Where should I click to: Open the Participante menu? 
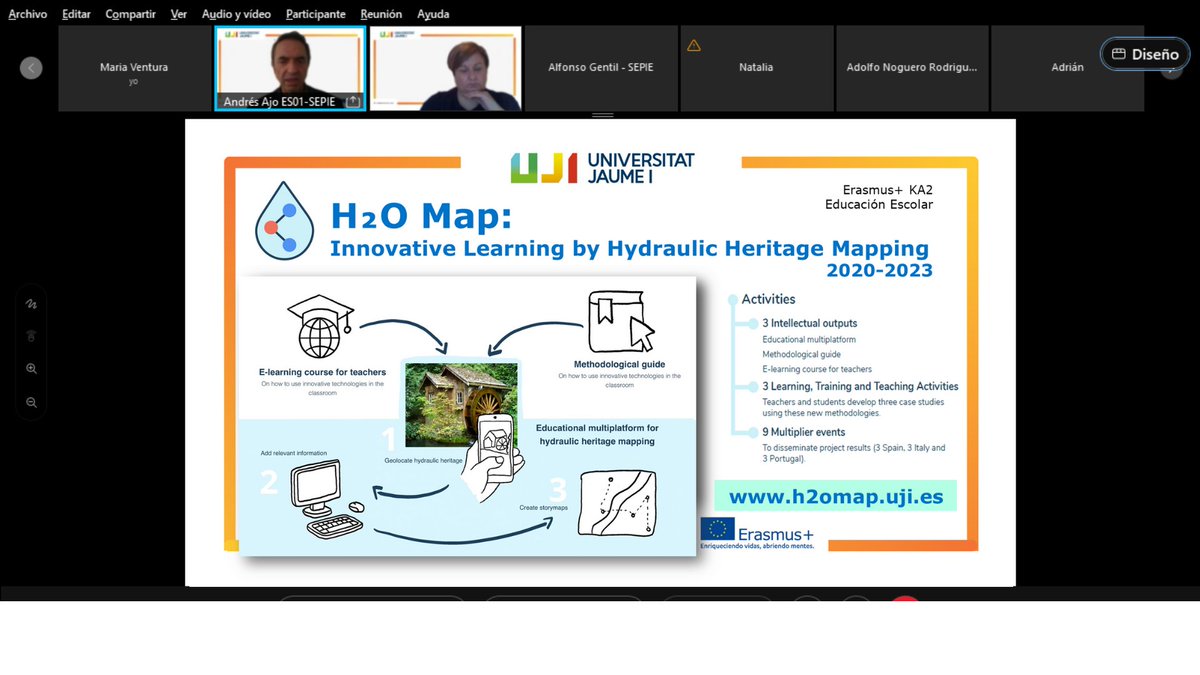point(316,14)
